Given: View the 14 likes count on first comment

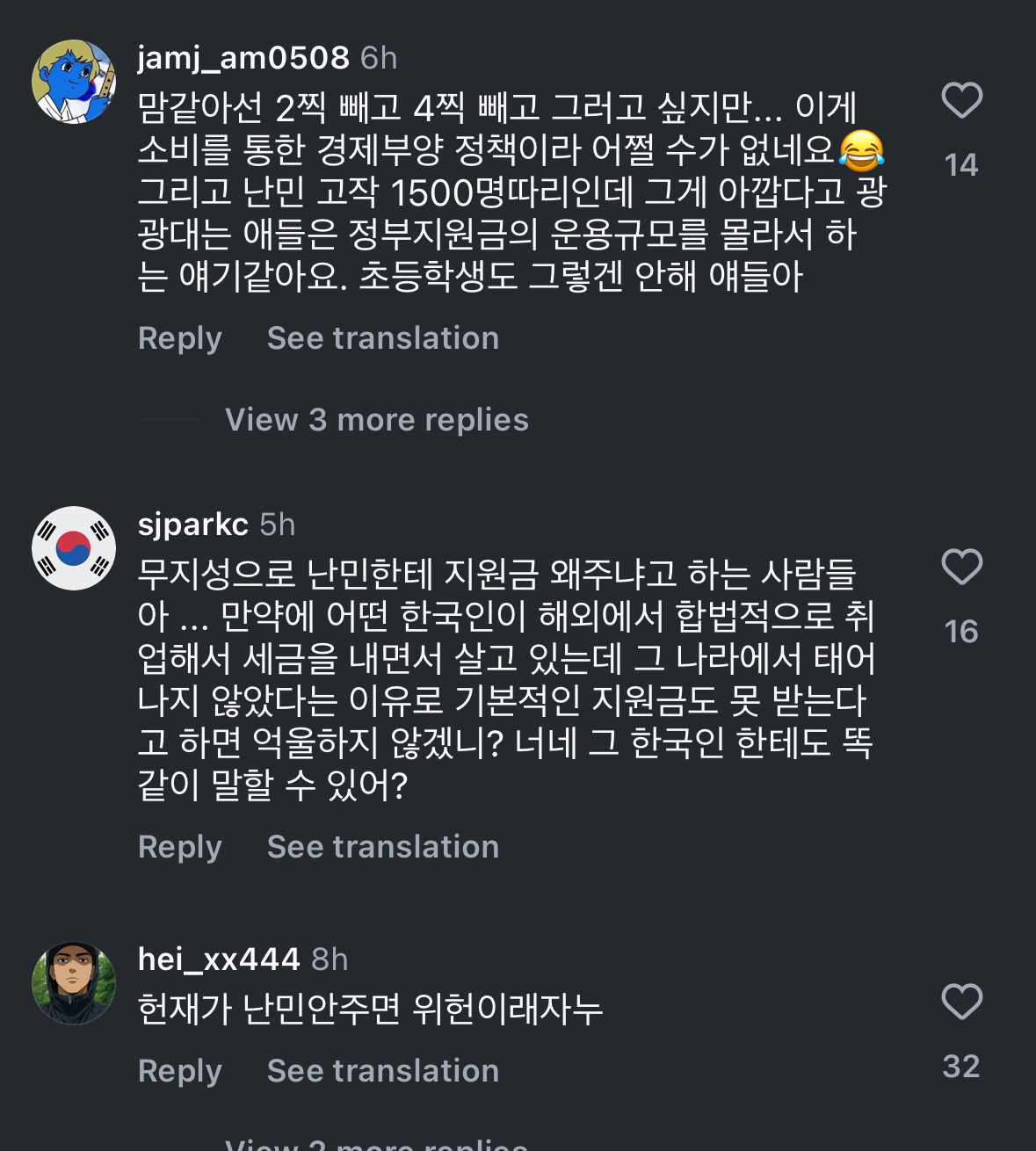Looking at the screenshot, I should [x=961, y=165].
